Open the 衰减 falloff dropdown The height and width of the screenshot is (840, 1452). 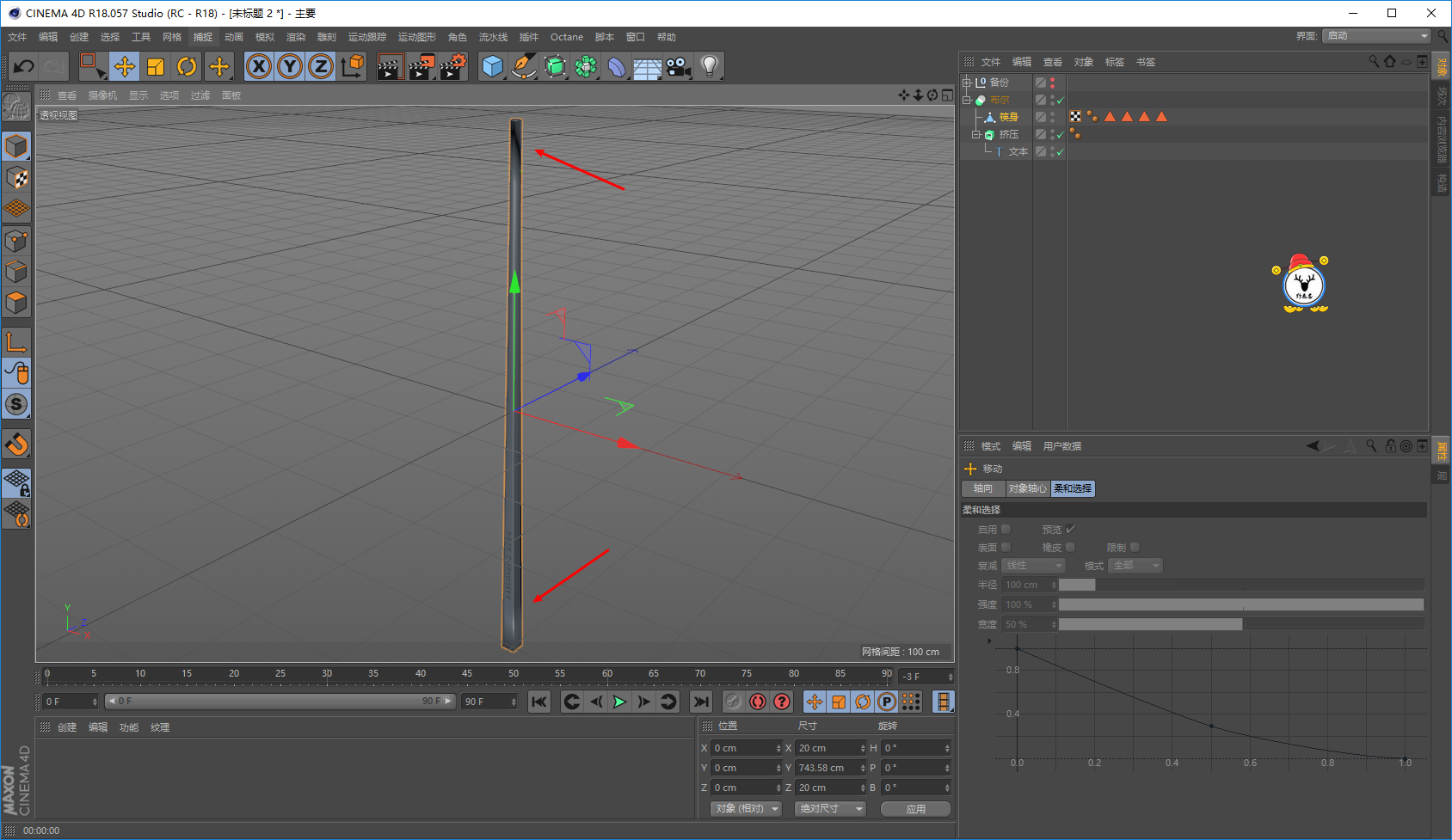click(1034, 565)
